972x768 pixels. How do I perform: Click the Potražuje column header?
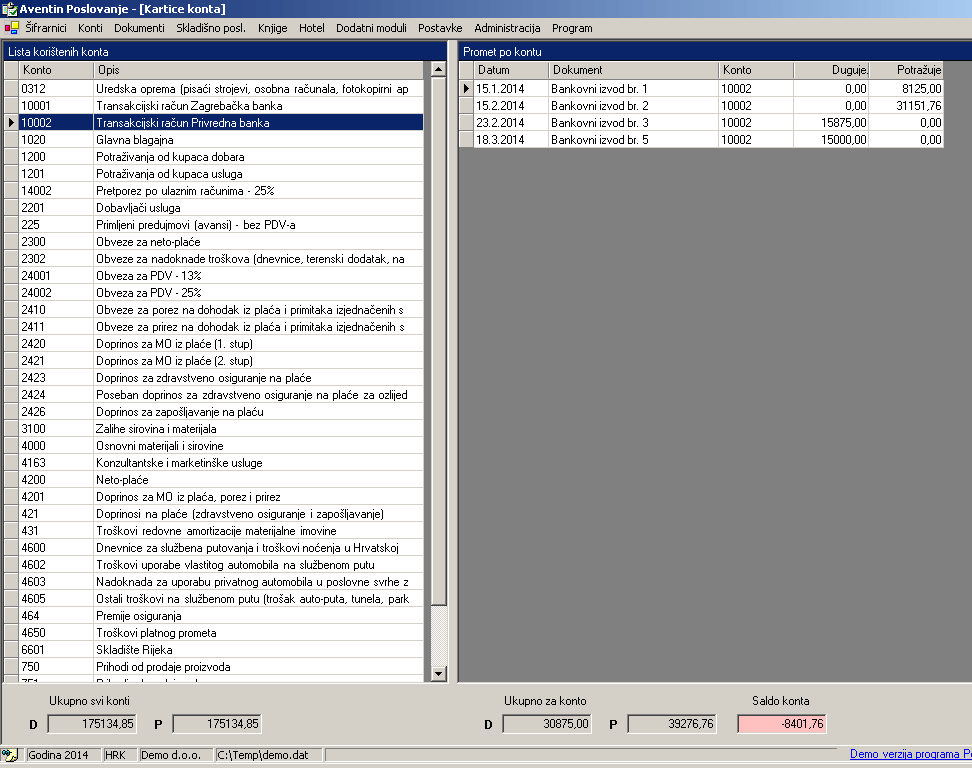(905, 70)
